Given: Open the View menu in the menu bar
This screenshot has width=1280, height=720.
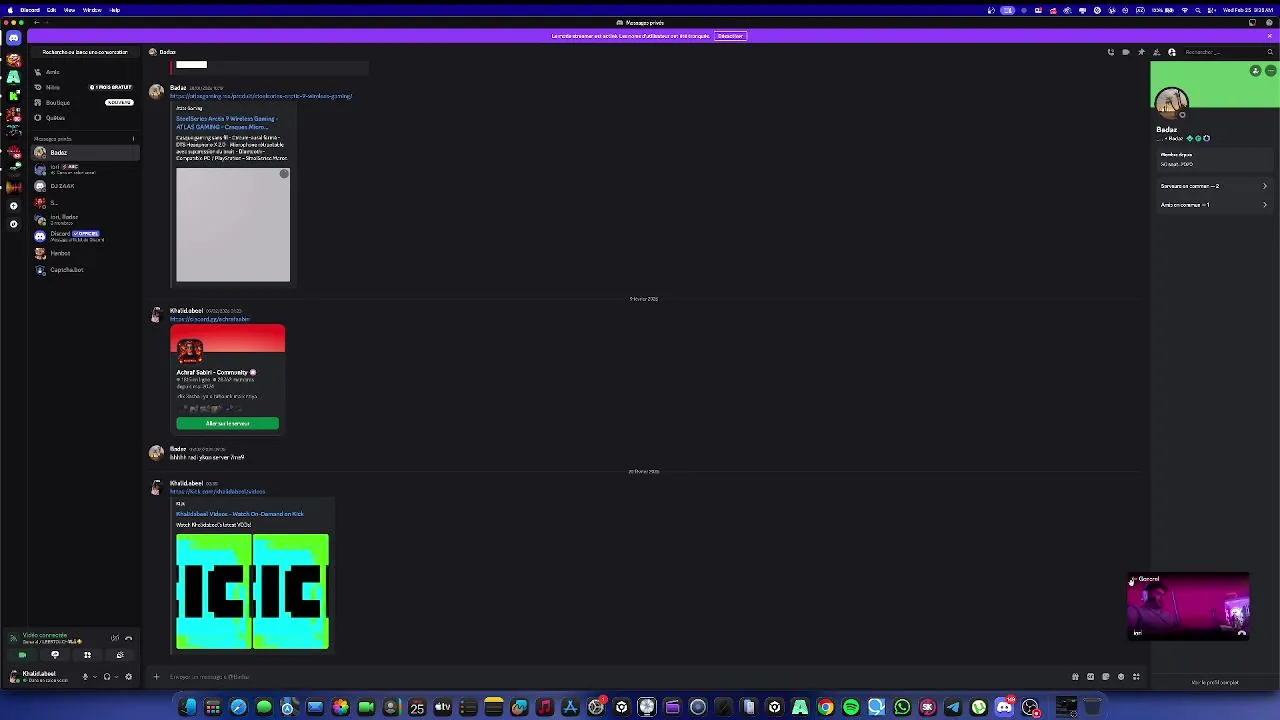Looking at the screenshot, I should tap(70, 10).
